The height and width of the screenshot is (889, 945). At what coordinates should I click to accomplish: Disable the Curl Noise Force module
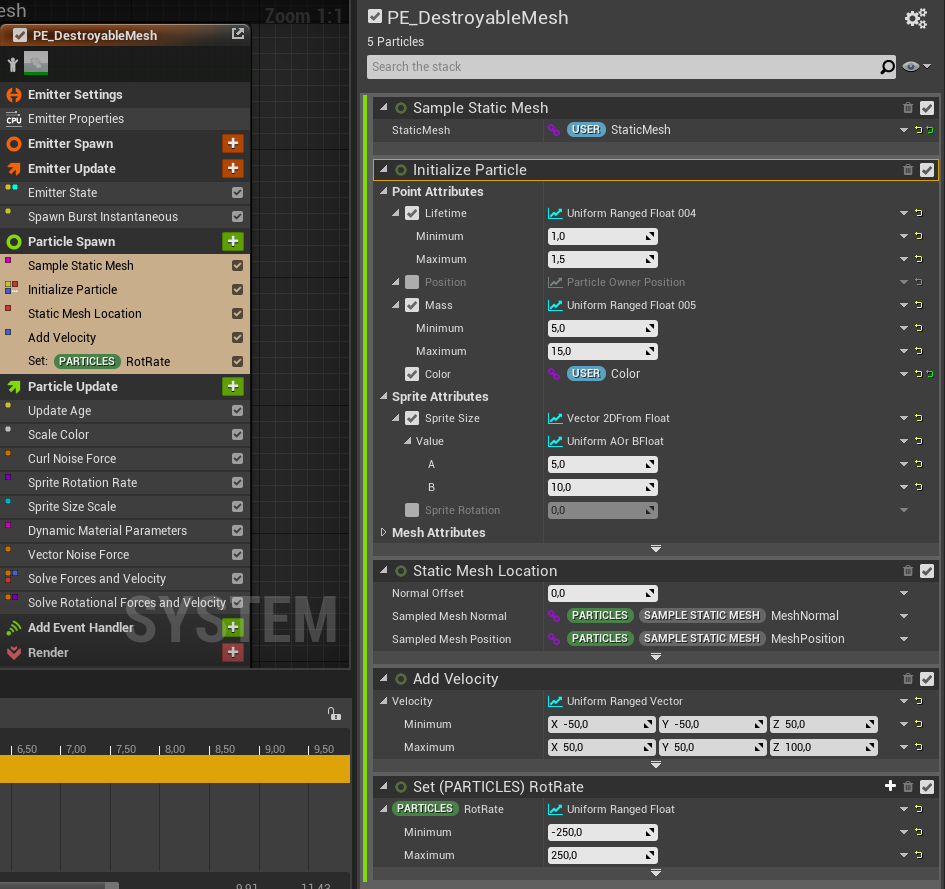tap(237, 459)
